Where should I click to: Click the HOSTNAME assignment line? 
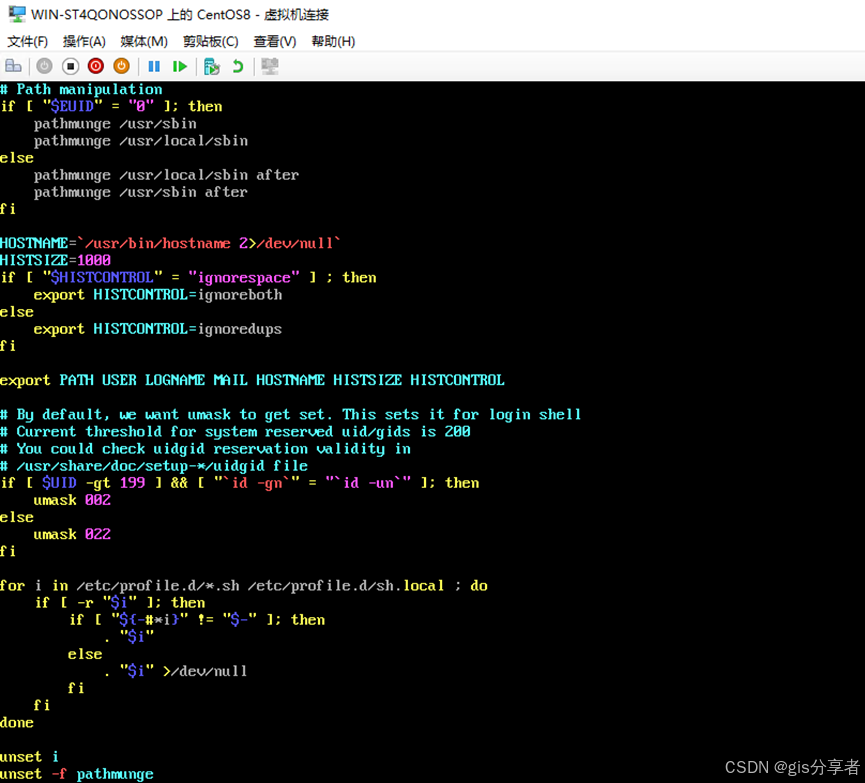tap(170, 243)
